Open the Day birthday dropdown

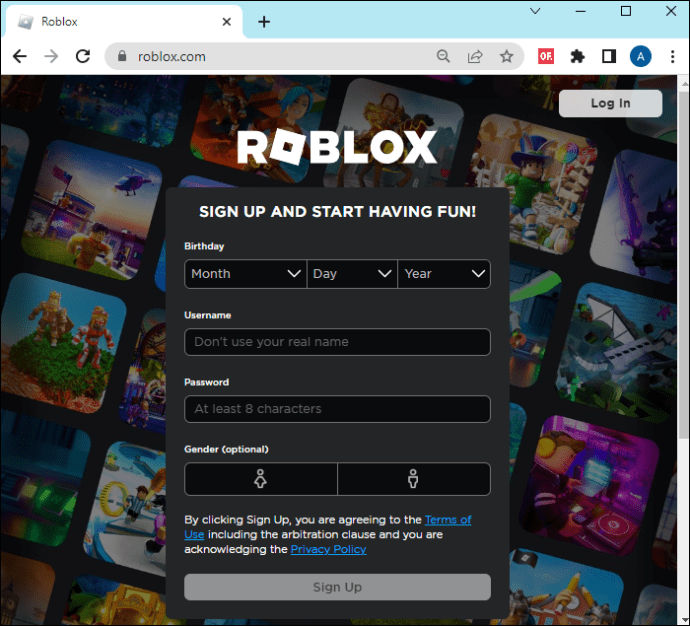352,274
